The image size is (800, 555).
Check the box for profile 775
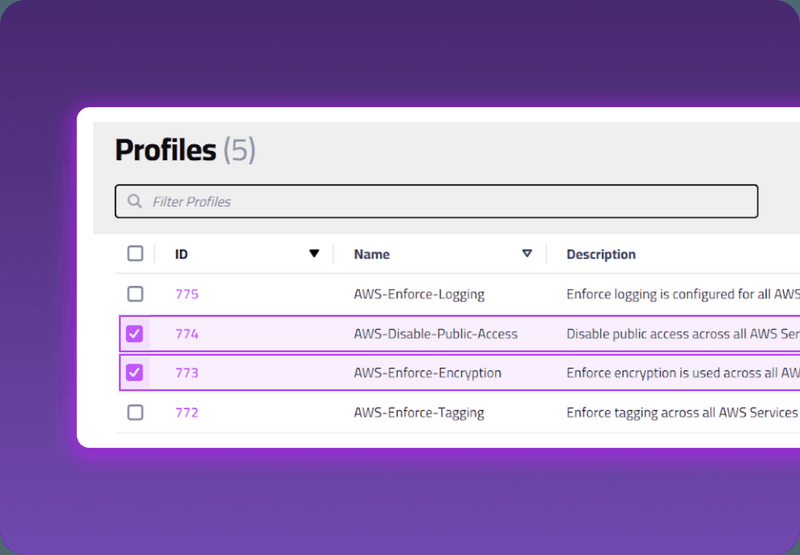click(135, 294)
